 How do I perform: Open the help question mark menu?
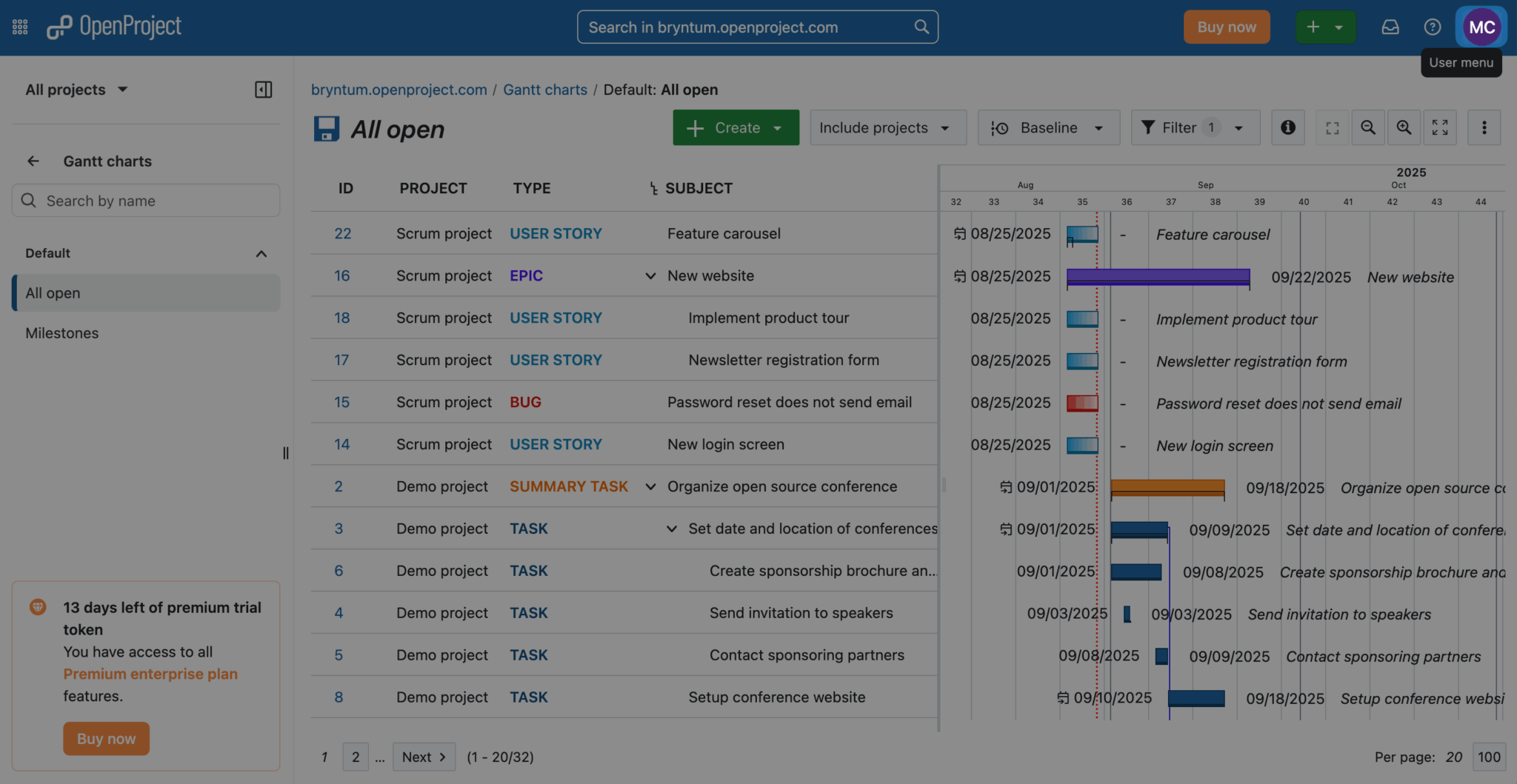[x=1432, y=27]
